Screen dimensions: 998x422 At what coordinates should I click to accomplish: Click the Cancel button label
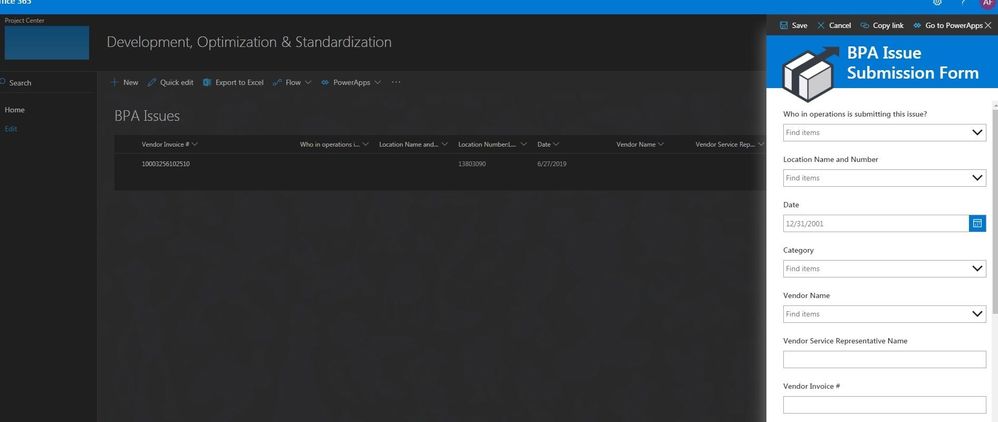coord(840,25)
